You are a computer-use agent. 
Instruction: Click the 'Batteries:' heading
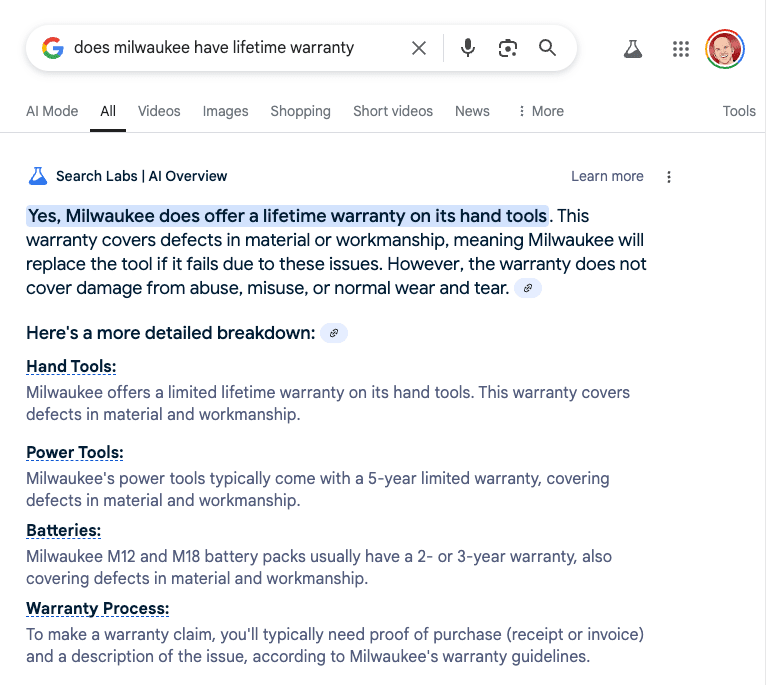(64, 530)
